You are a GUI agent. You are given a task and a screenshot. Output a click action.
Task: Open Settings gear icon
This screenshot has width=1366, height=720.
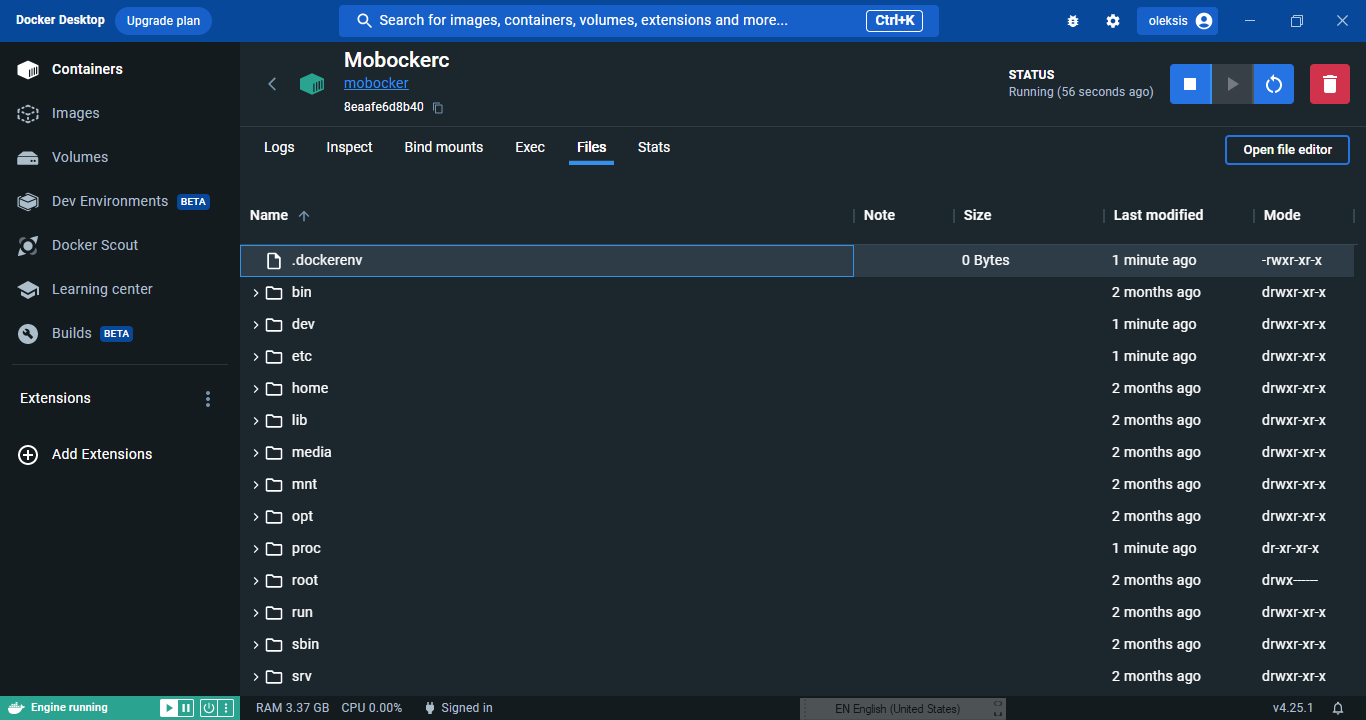pos(1113,21)
